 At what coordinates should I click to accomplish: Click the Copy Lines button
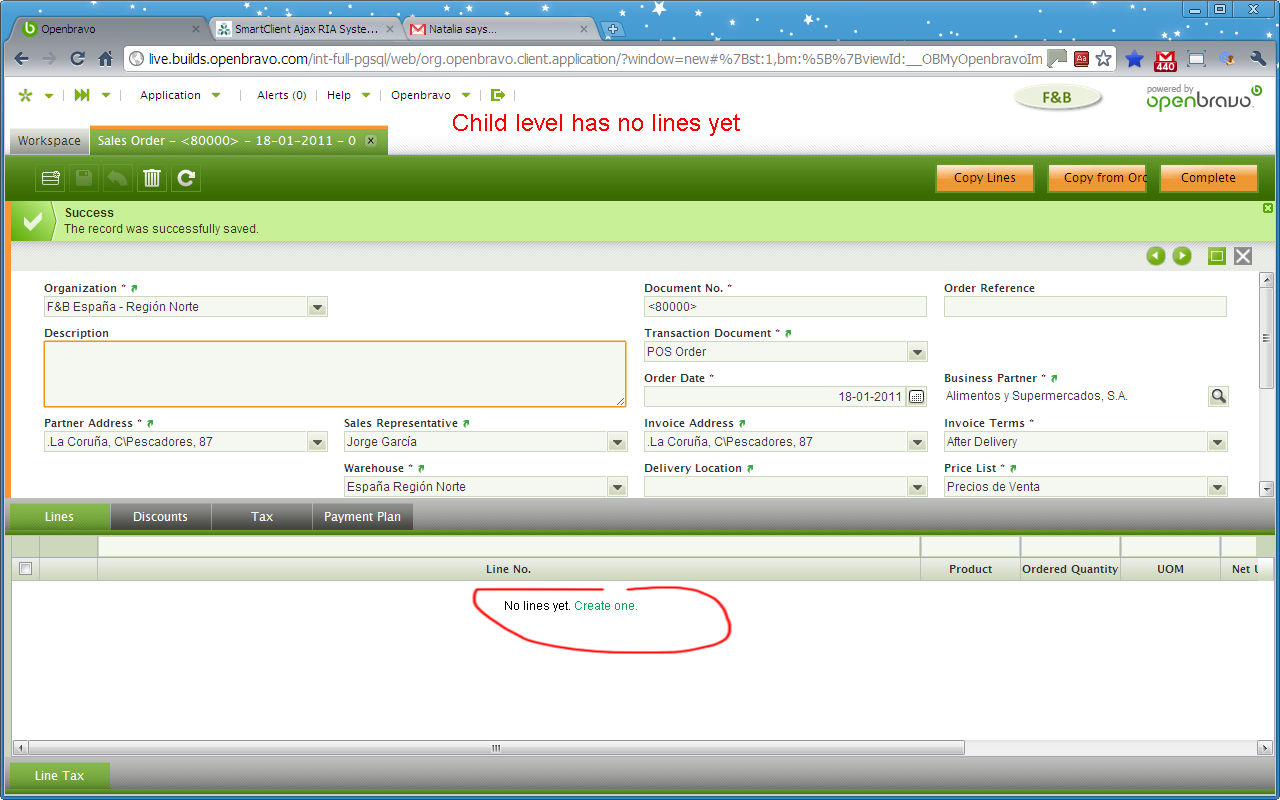point(985,178)
